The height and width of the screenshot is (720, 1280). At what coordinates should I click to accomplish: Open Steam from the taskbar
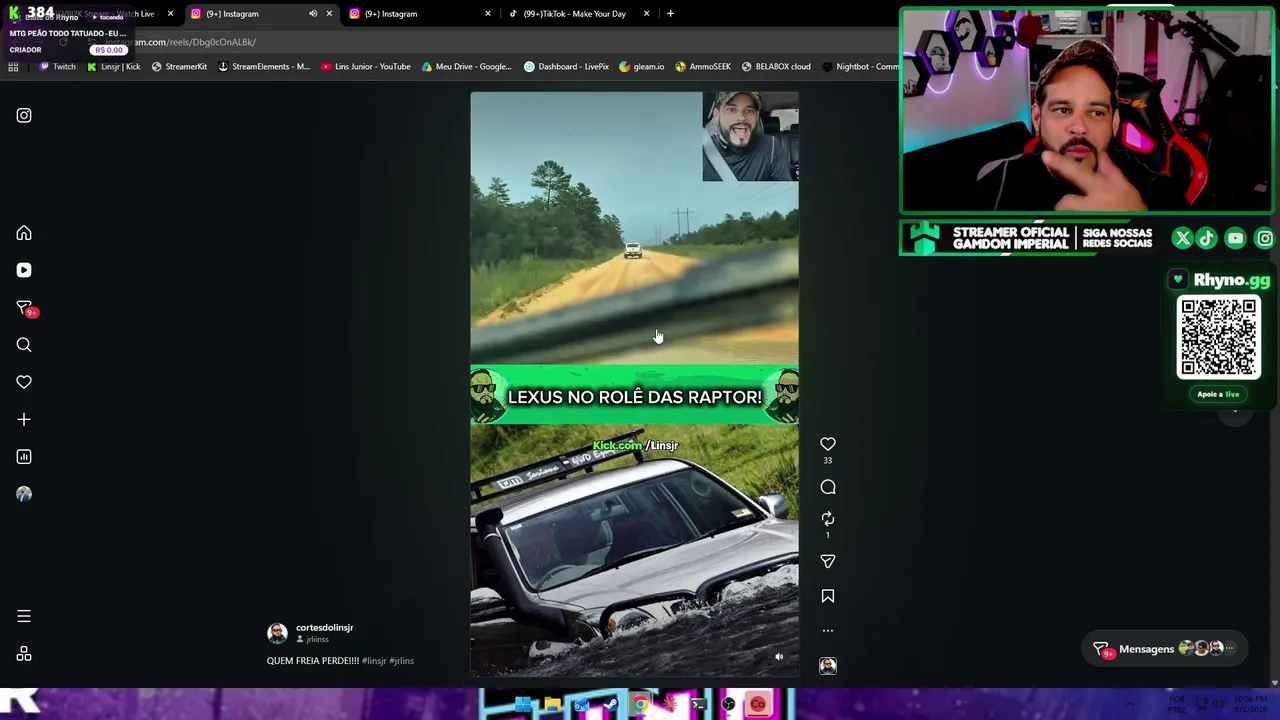click(610, 706)
